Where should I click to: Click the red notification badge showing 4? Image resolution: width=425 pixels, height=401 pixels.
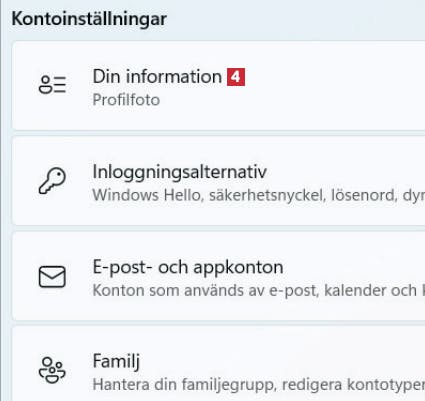point(236,77)
